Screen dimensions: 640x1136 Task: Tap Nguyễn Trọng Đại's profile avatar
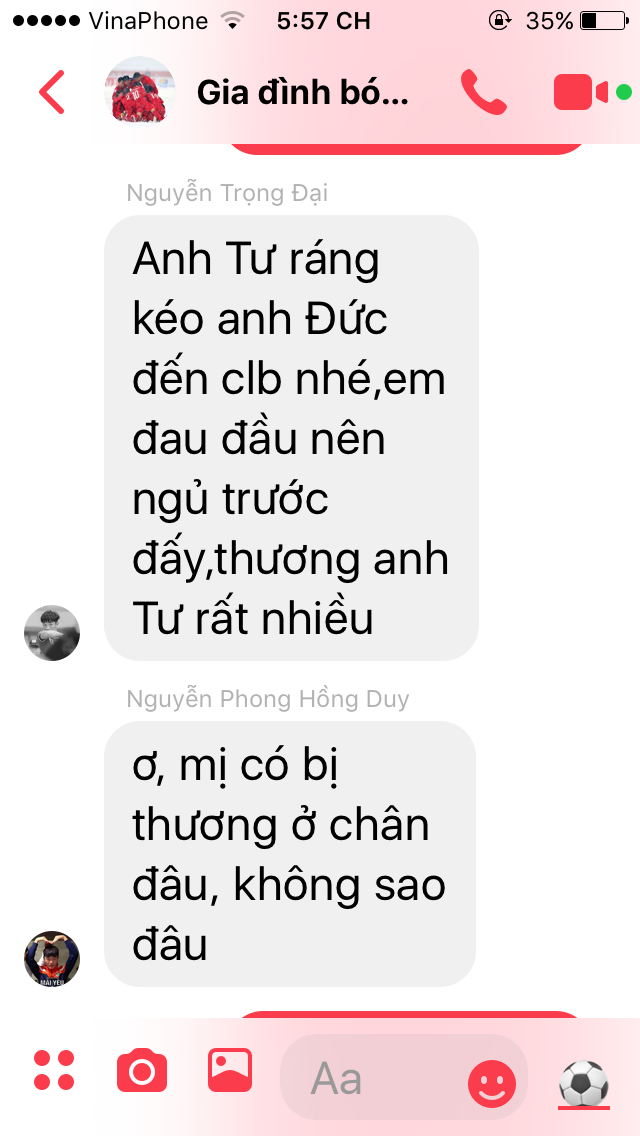coord(52,632)
